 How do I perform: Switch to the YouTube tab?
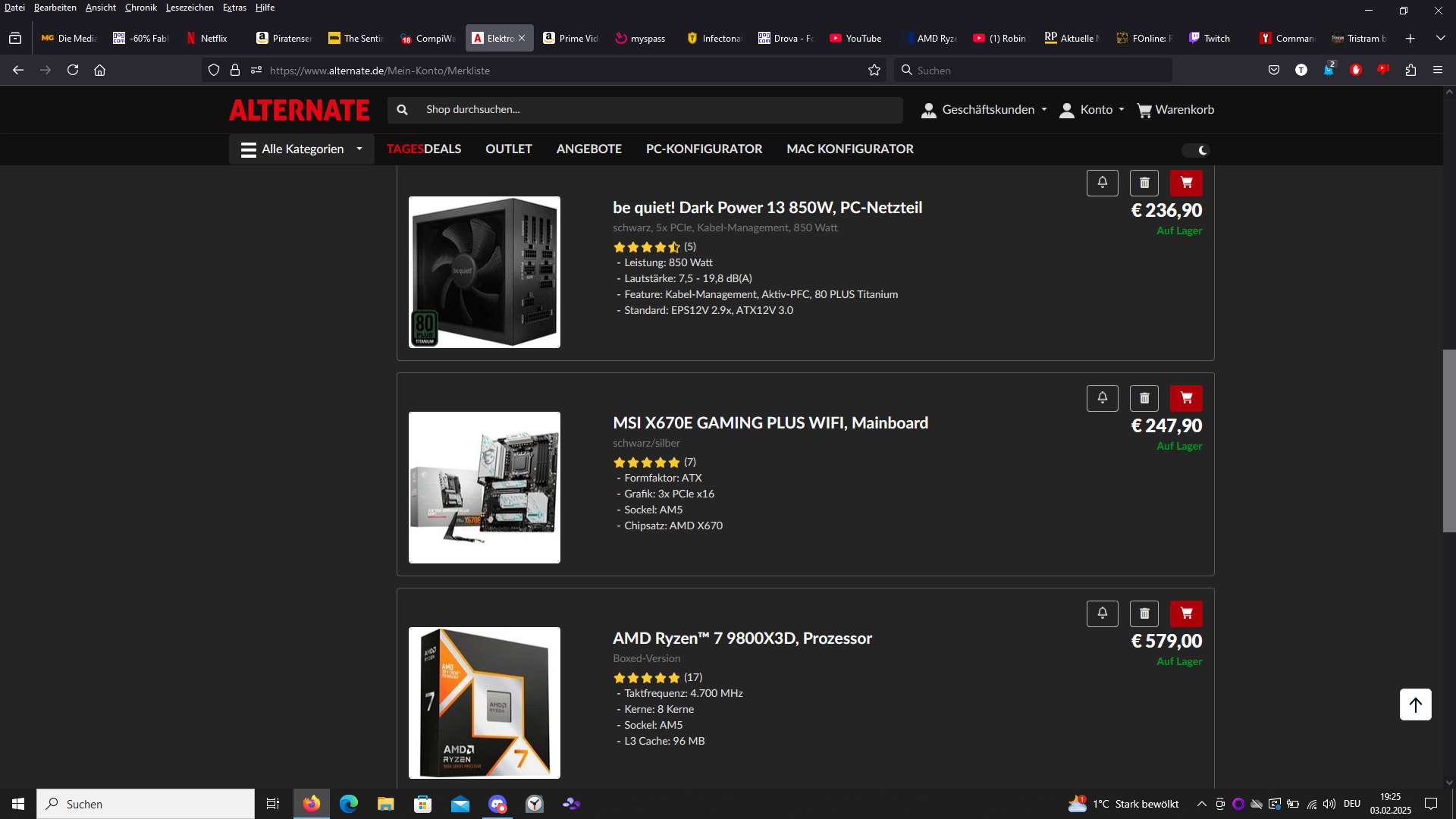(856, 38)
